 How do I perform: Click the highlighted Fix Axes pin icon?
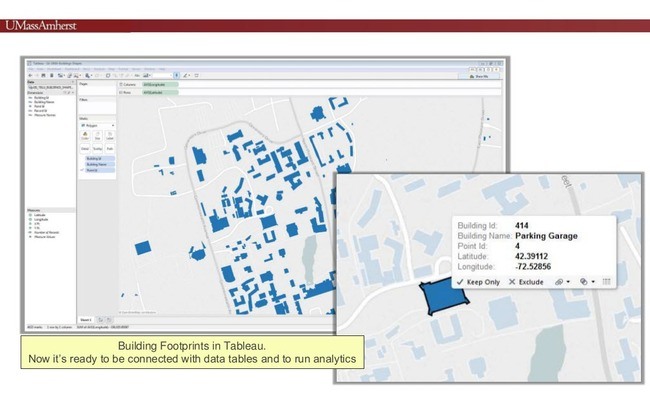click(x=177, y=75)
